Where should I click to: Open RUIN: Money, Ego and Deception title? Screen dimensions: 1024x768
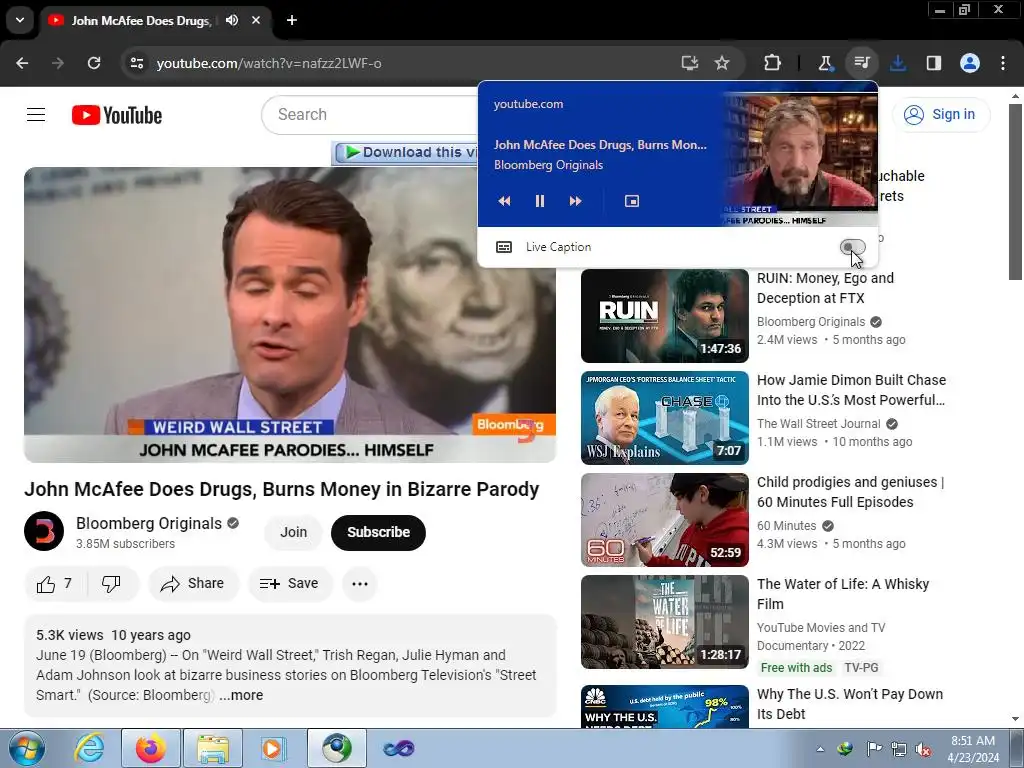click(825, 288)
